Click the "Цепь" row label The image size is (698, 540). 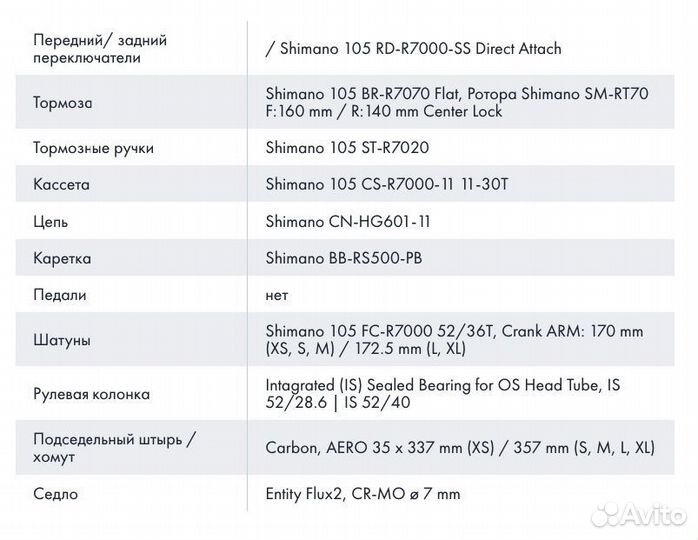coord(51,222)
